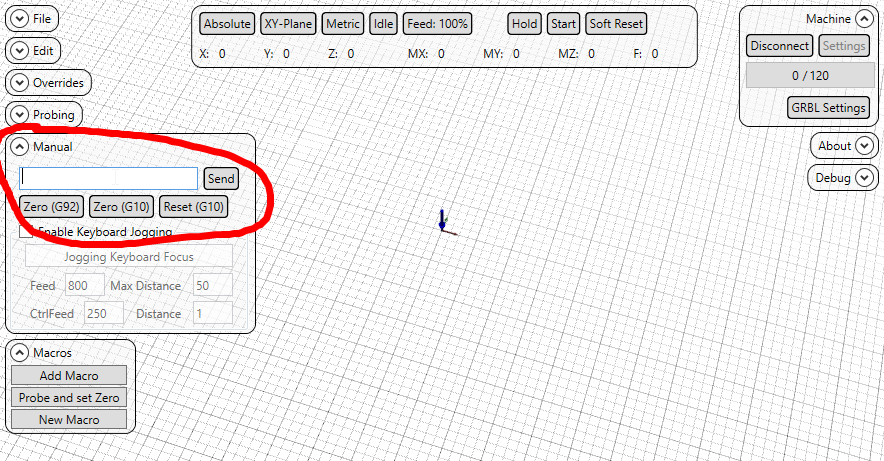Click the Idle status button

(x=383, y=24)
